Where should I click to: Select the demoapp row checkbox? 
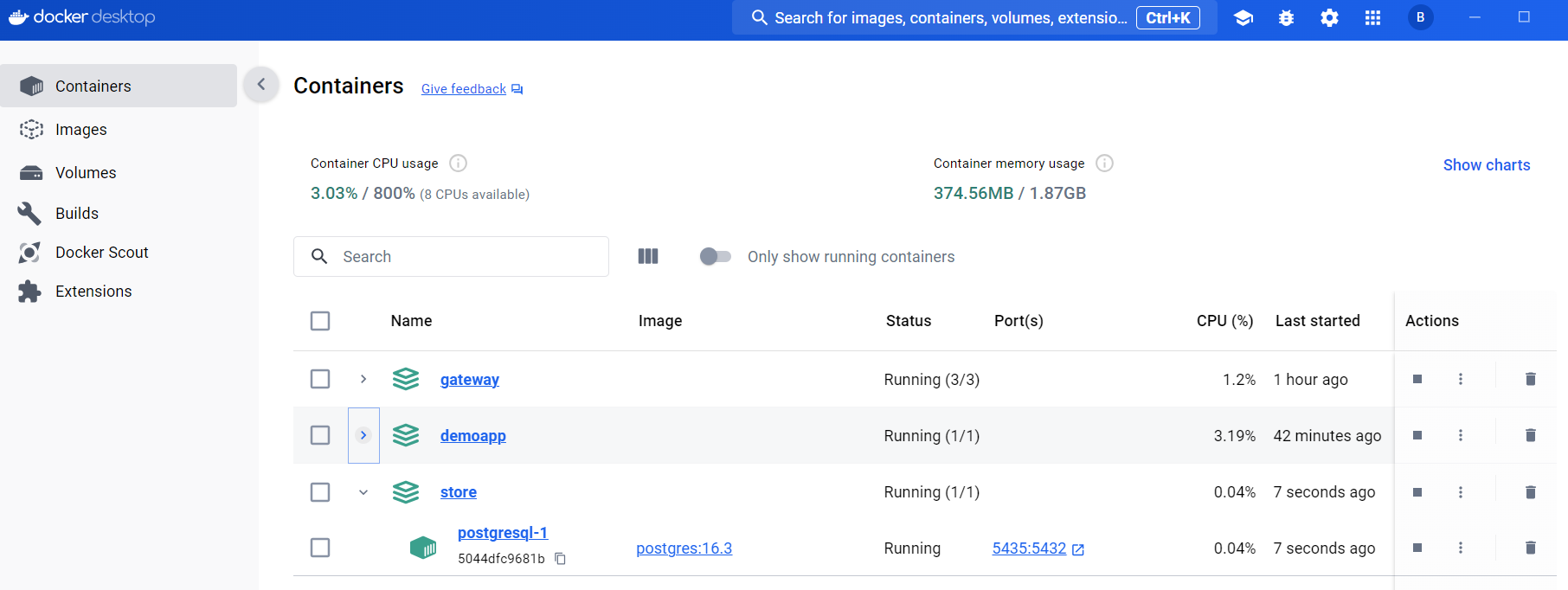[320, 435]
